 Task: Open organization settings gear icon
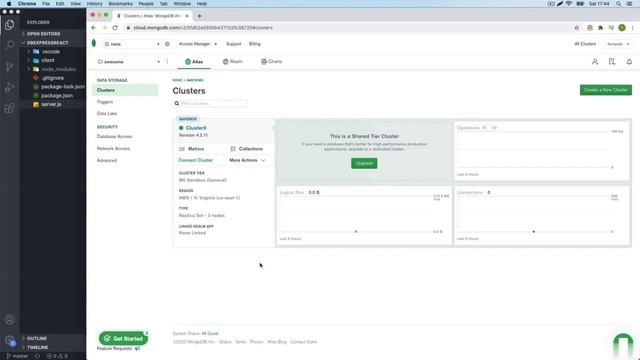tap(167, 44)
